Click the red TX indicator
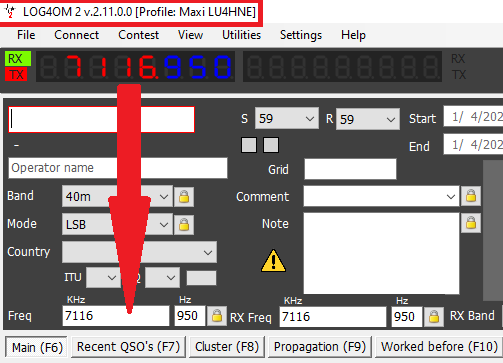Image resolution: width=503 pixels, height=363 pixels. (16, 74)
